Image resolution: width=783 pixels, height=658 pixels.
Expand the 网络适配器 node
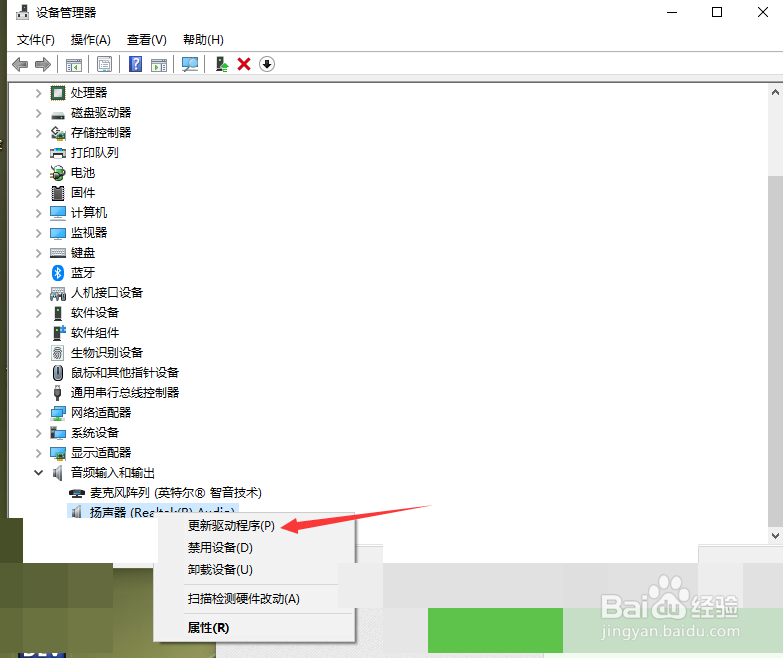[x=38, y=413]
